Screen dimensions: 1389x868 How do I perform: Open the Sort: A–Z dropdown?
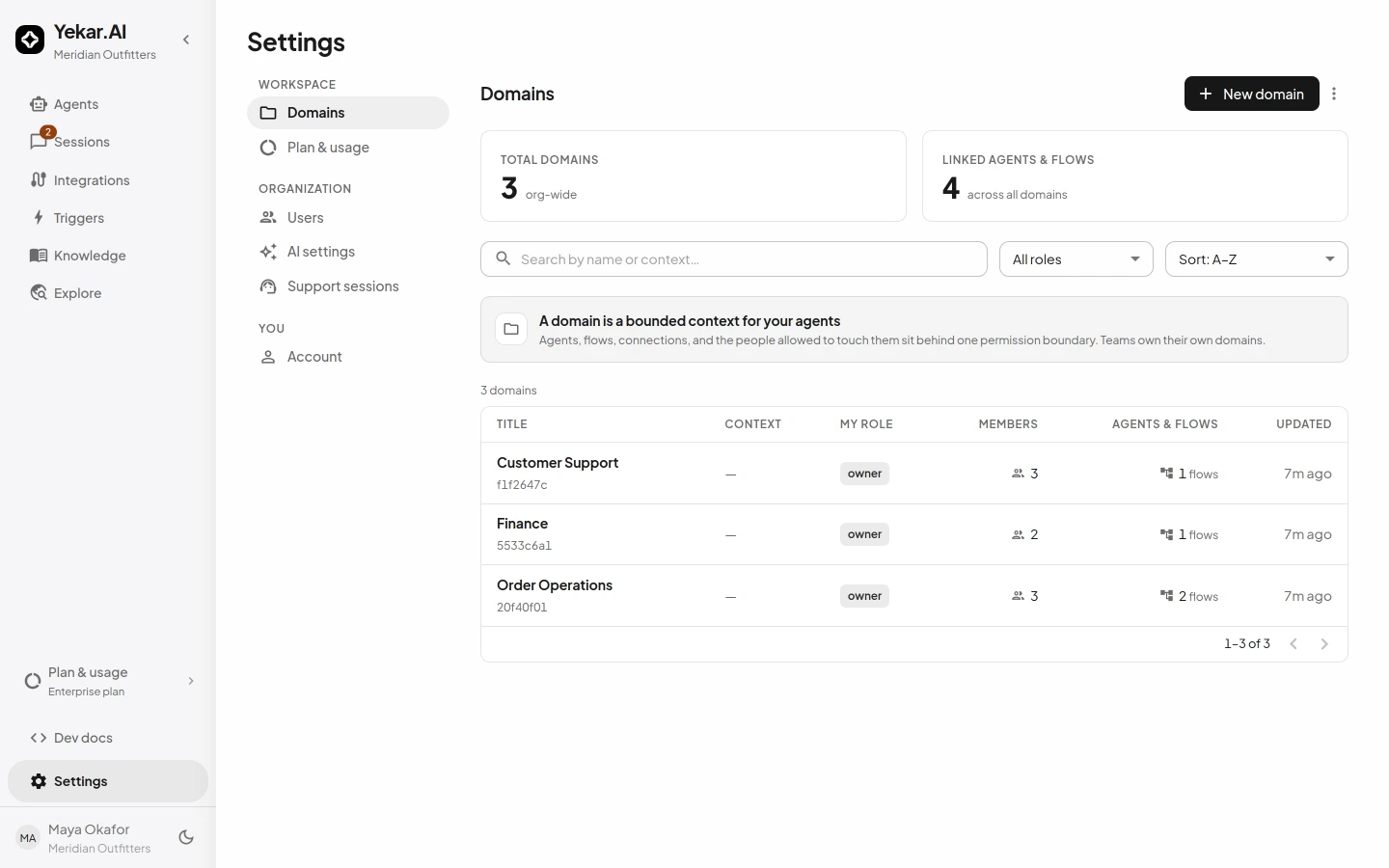point(1257,259)
